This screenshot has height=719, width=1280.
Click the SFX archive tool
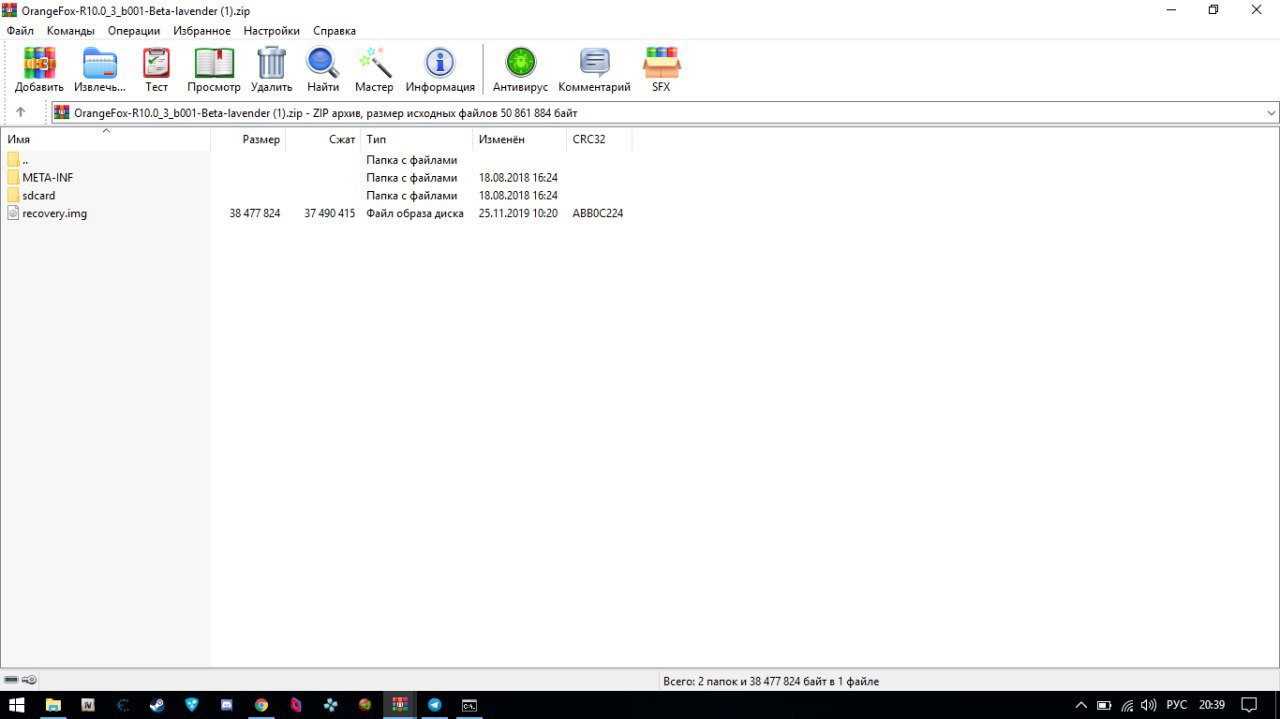click(x=661, y=69)
